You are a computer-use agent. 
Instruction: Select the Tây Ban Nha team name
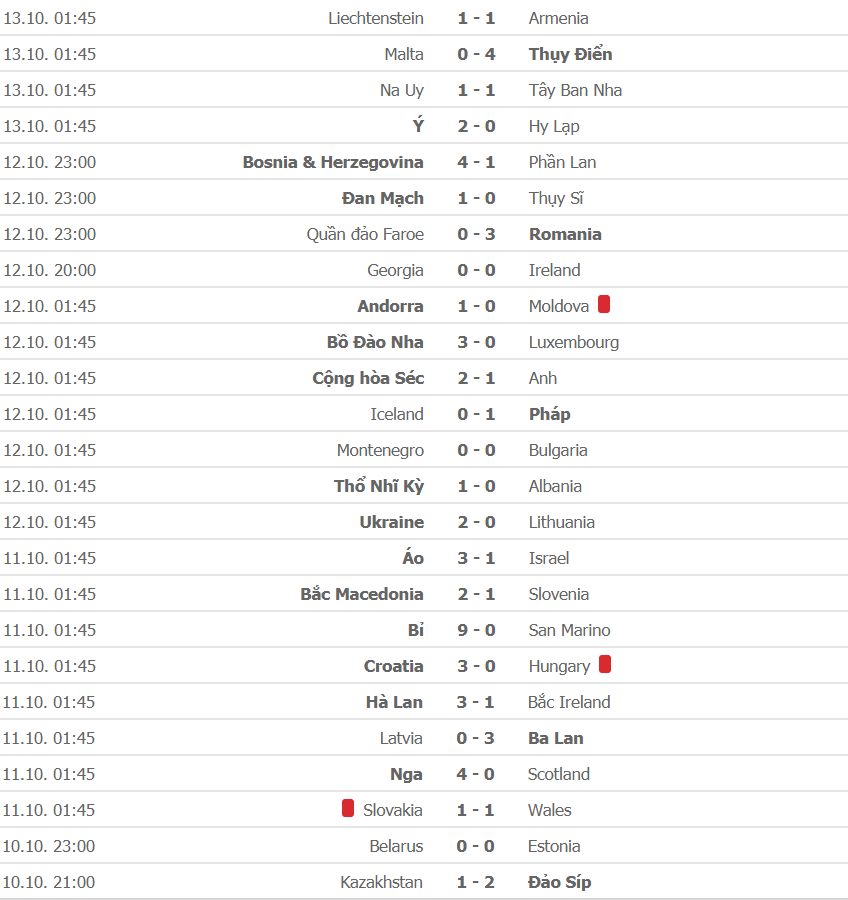[575, 91]
